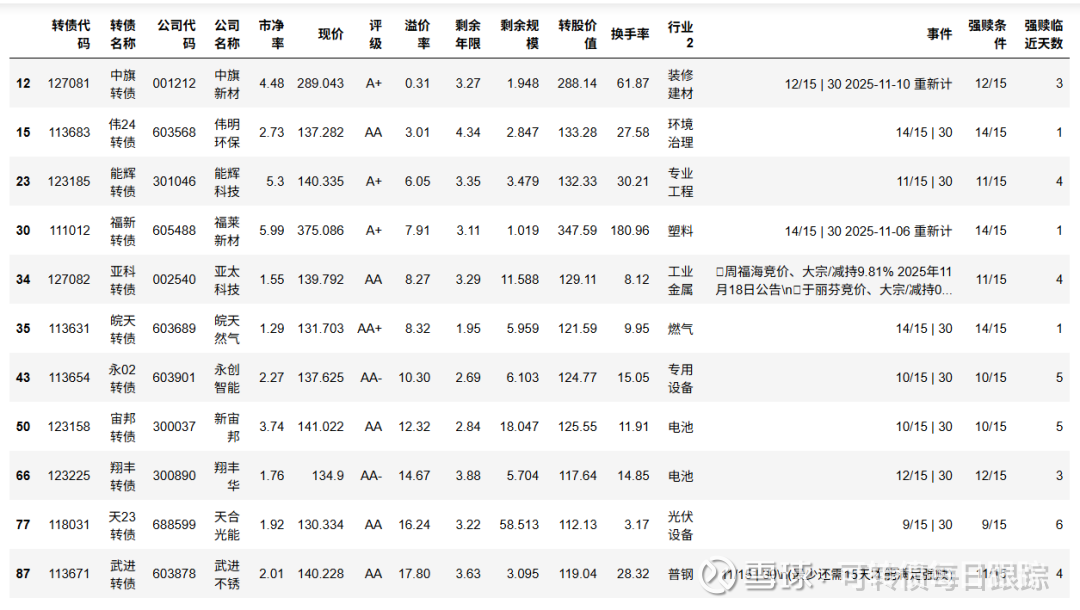Click the 永创智能 company name
Image resolution: width=1080 pixels, height=610 pixels.
click(x=227, y=379)
